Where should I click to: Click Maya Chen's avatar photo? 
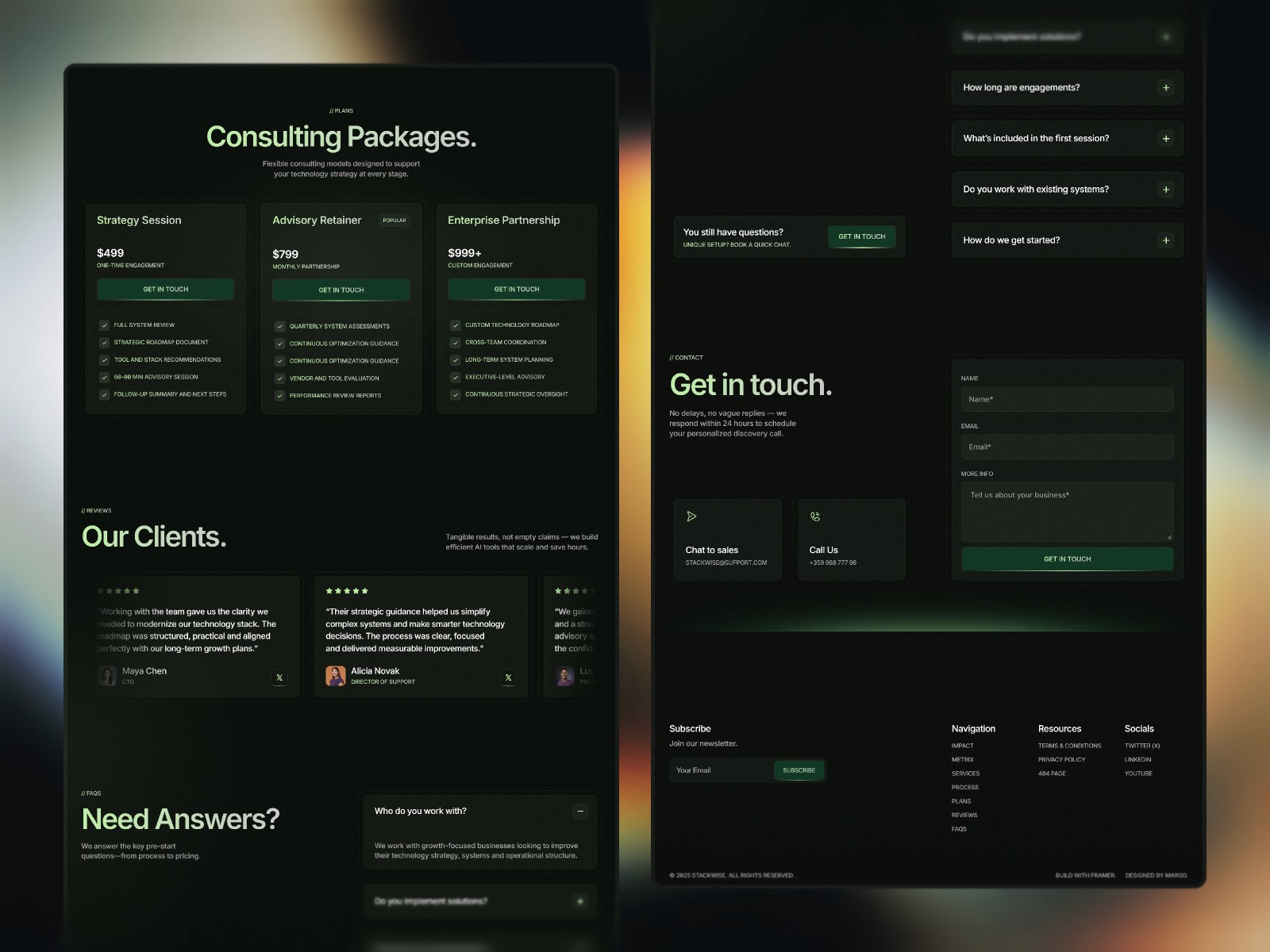pos(107,676)
